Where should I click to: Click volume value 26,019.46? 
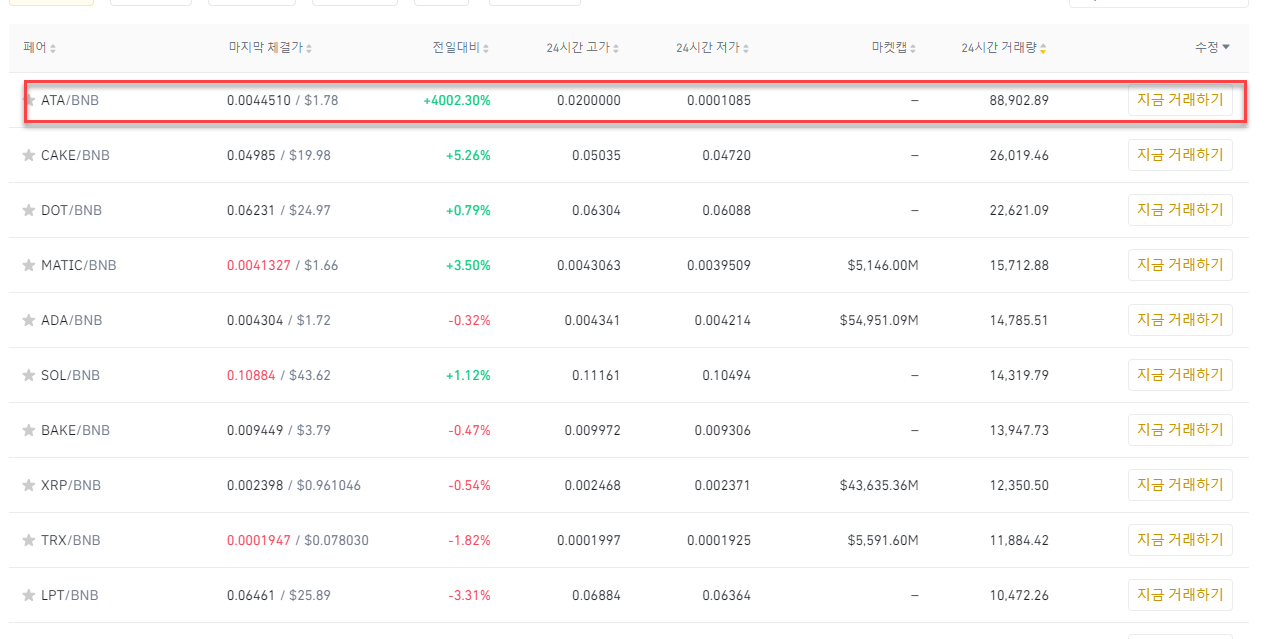click(x=1019, y=155)
